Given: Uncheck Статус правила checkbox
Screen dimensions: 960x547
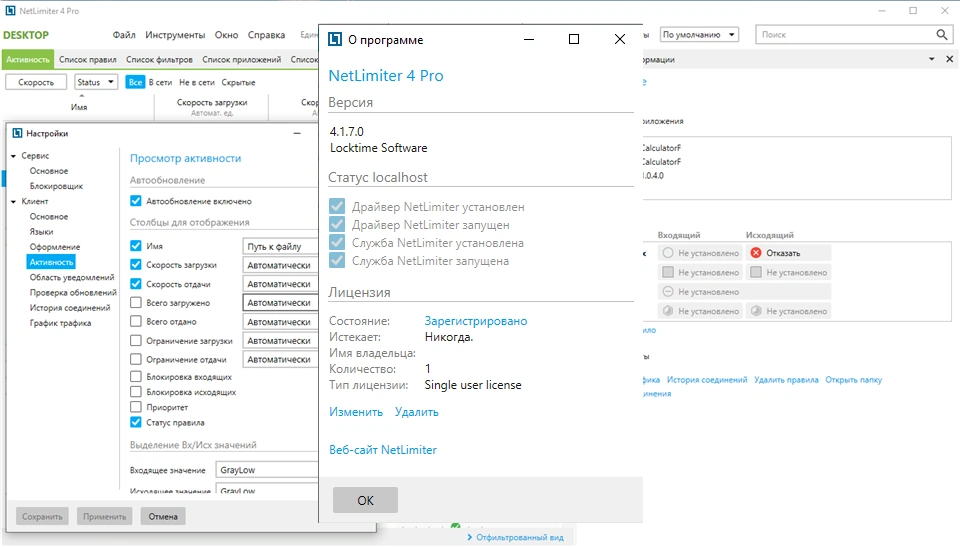Looking at the screenshot, I should point(136,423).
